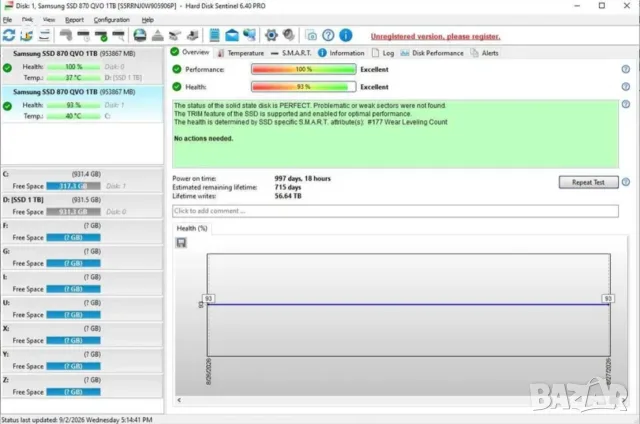The image size is (640, 424).
Task: Switch to the Disk Performance tab
Action: [x=432, y=53]
